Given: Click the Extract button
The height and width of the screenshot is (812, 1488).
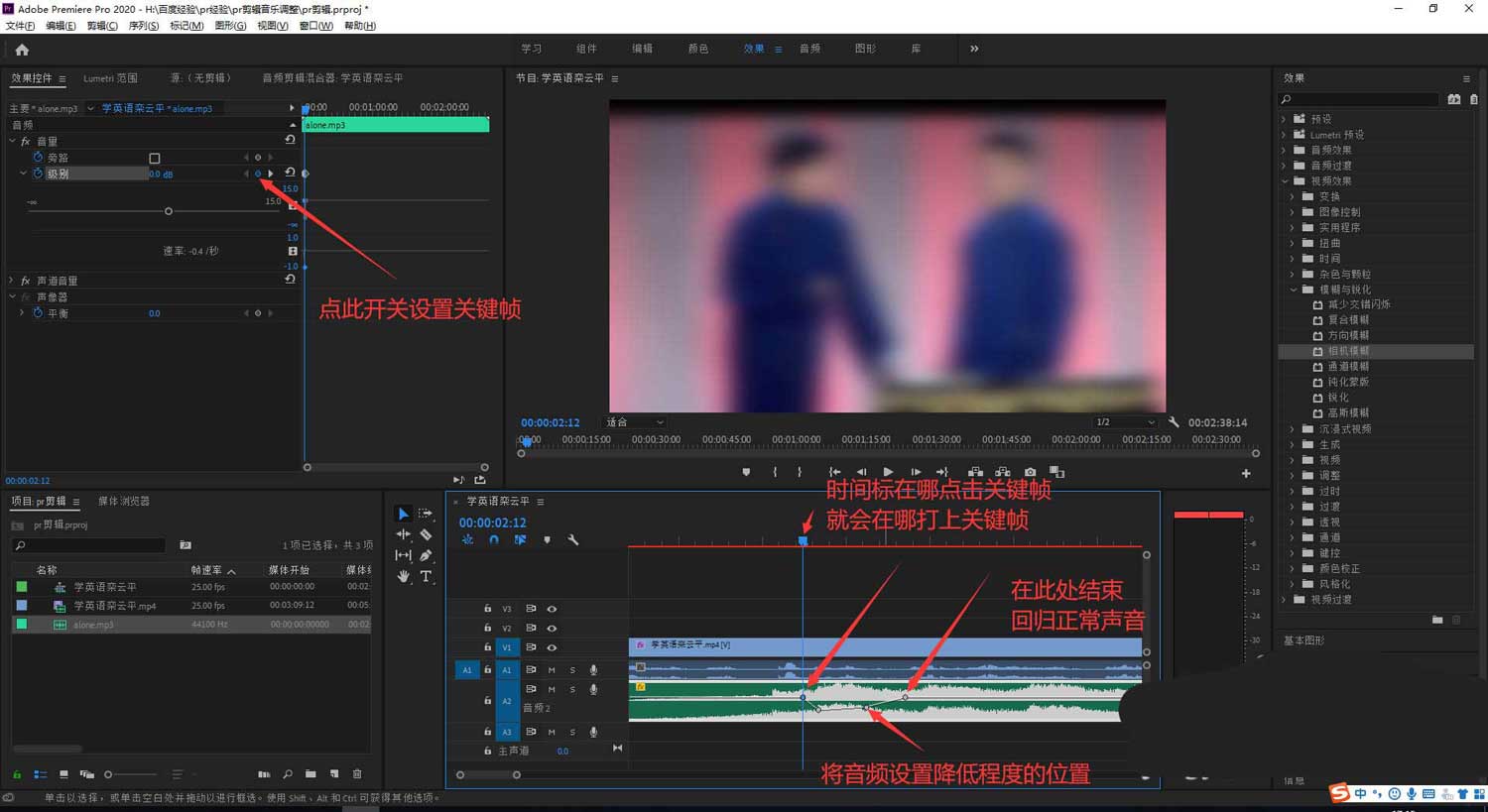Looking at the screenshot, I should 1003,472.
